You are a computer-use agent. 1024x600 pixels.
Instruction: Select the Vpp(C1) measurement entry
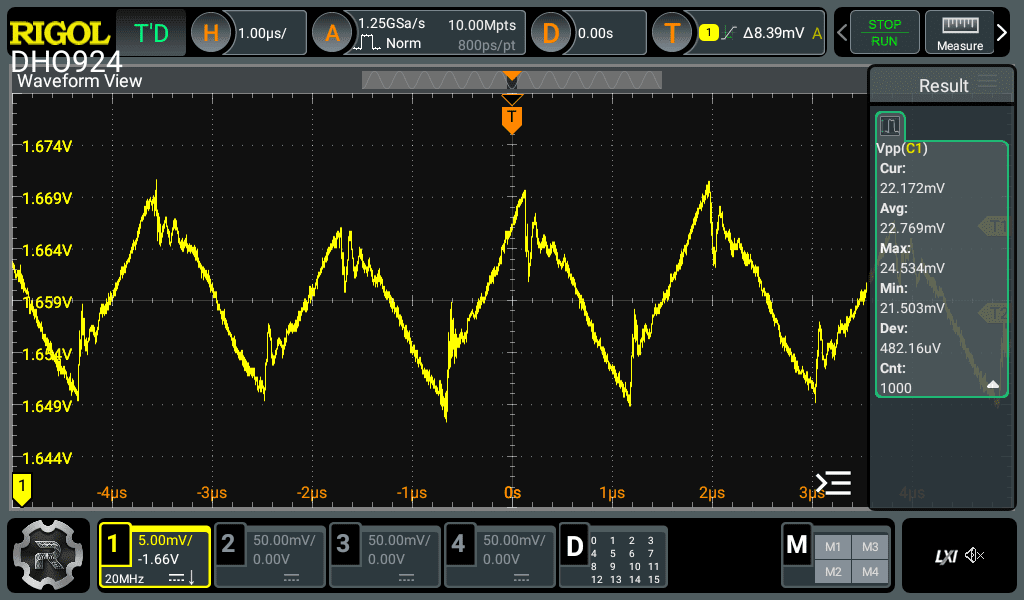pyautogui.click(x=901, y=148)
